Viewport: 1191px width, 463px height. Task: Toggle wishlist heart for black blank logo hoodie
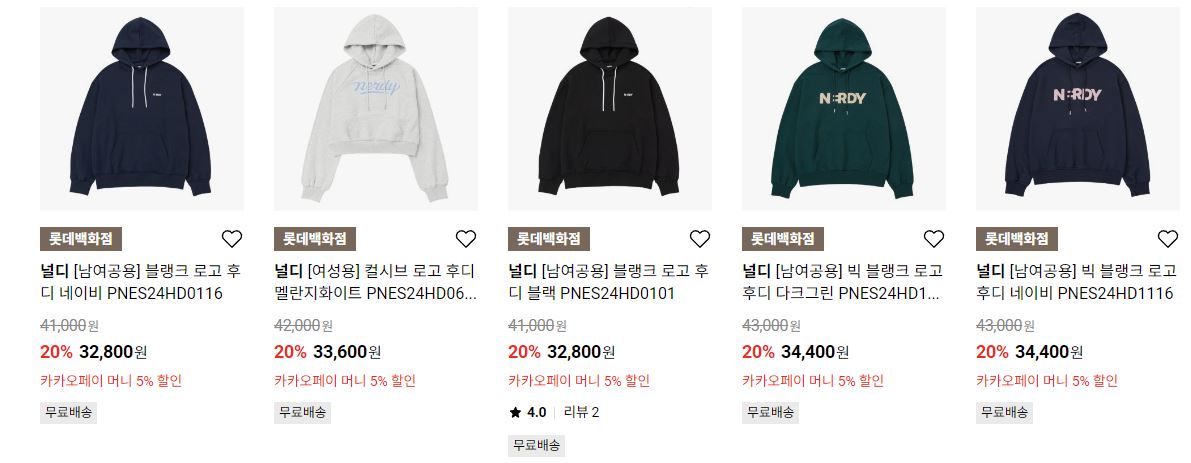pos(700,239)
